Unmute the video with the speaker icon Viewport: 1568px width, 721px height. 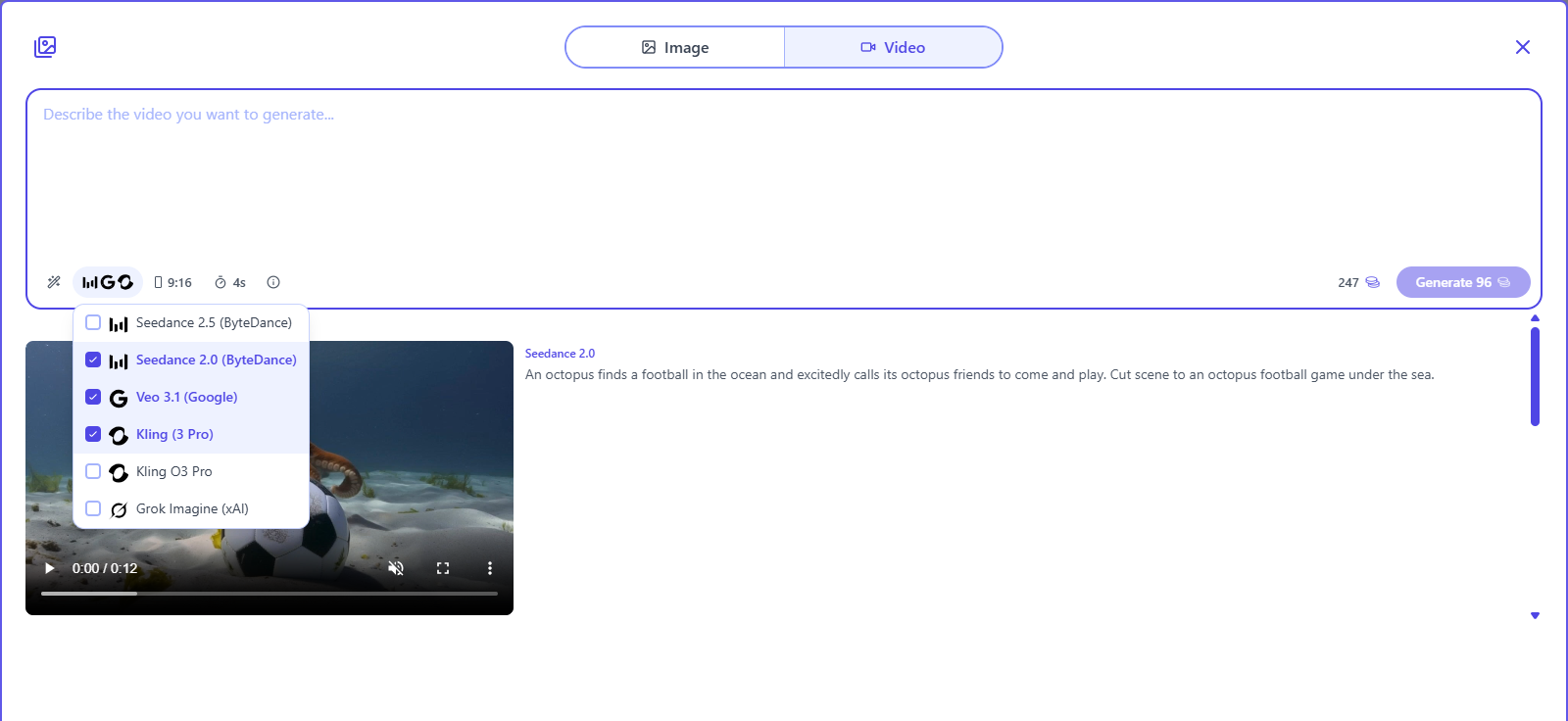pos(396,568)
